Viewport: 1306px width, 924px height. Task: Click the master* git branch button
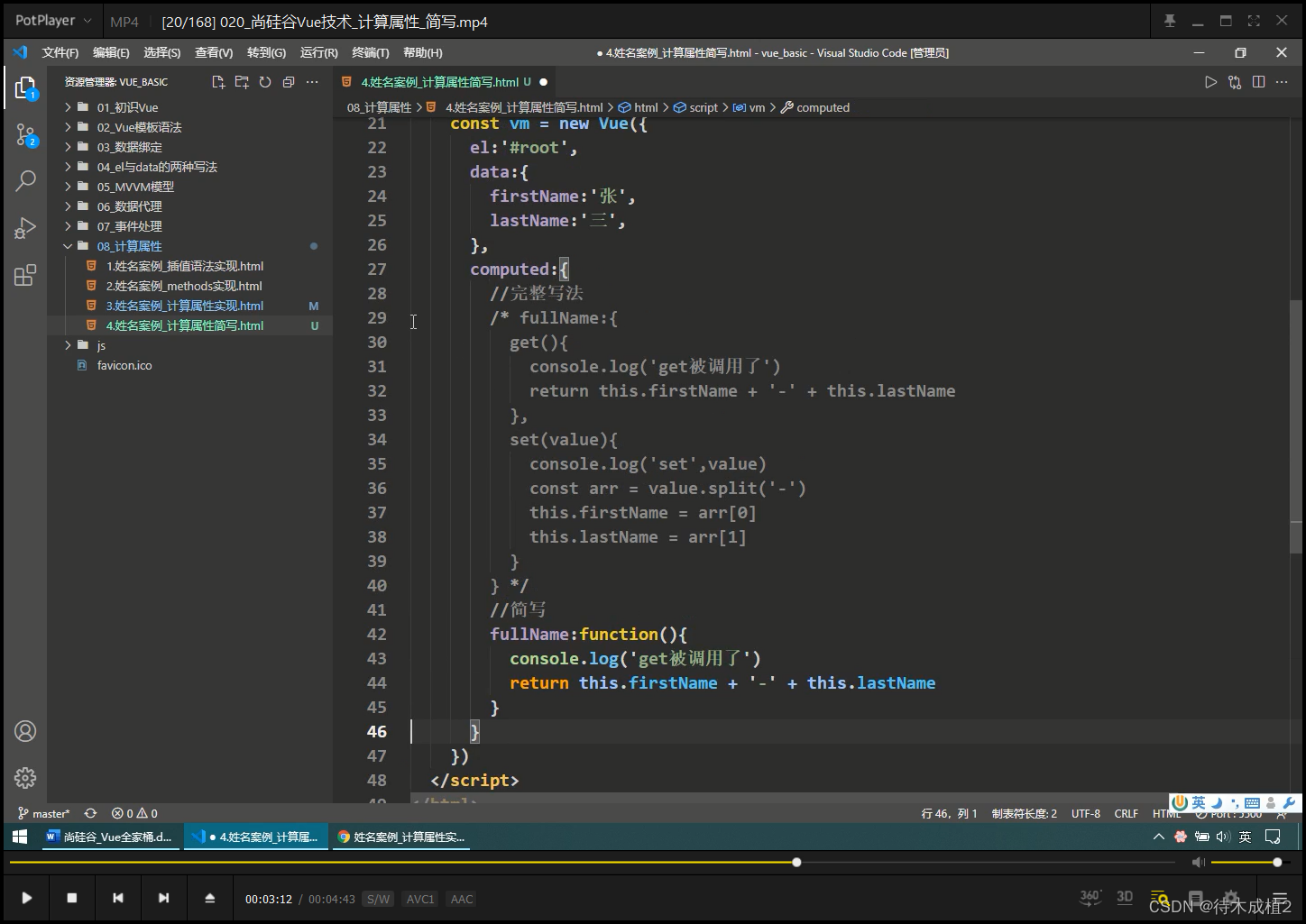44,813
